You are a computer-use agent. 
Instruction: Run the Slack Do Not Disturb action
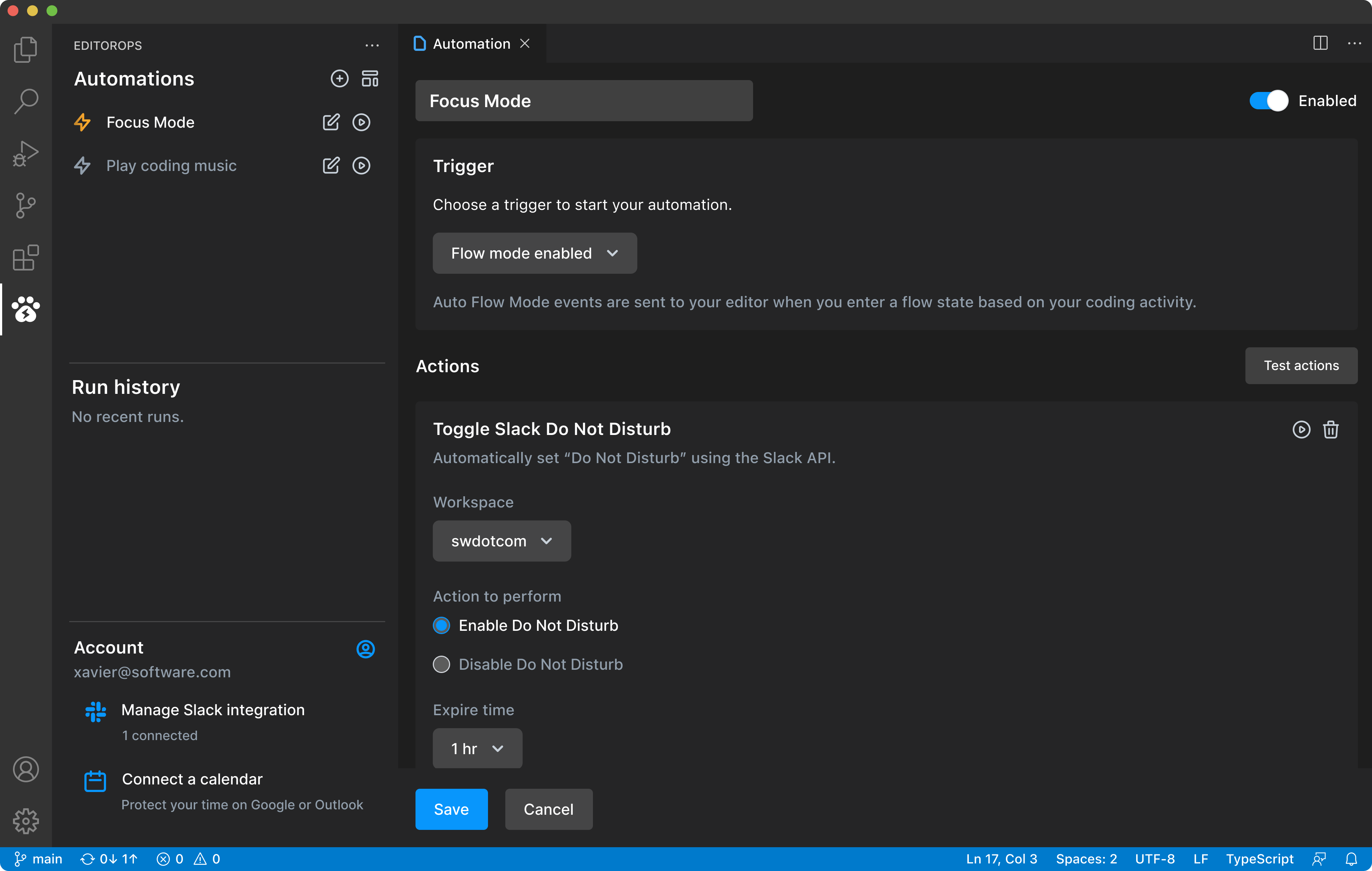[x=1301, y=430]
